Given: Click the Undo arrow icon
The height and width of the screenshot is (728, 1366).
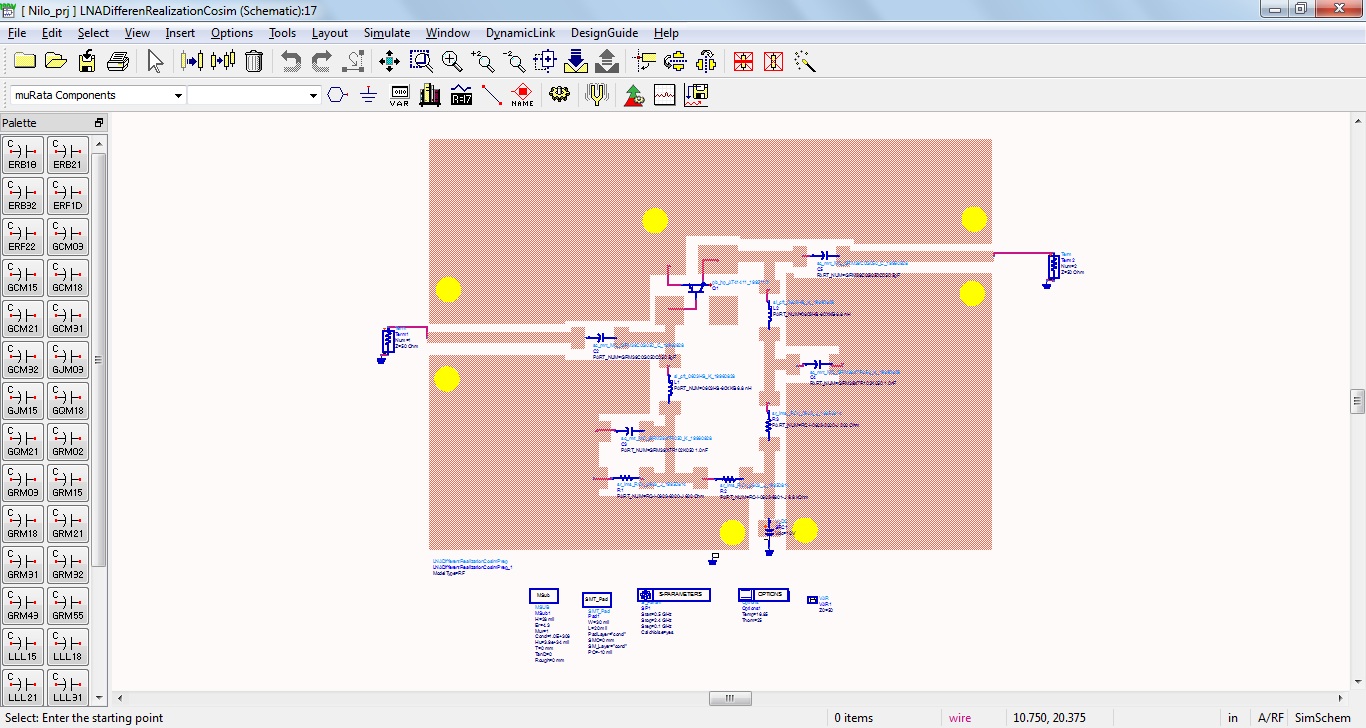Looking at the screenshot, I should point(290,61).
